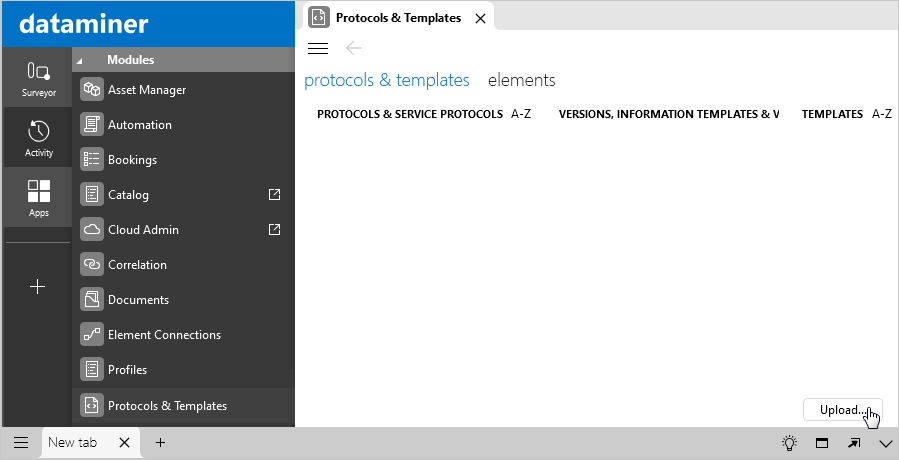Open the bottom-left hamburger menu

point(21,442)
